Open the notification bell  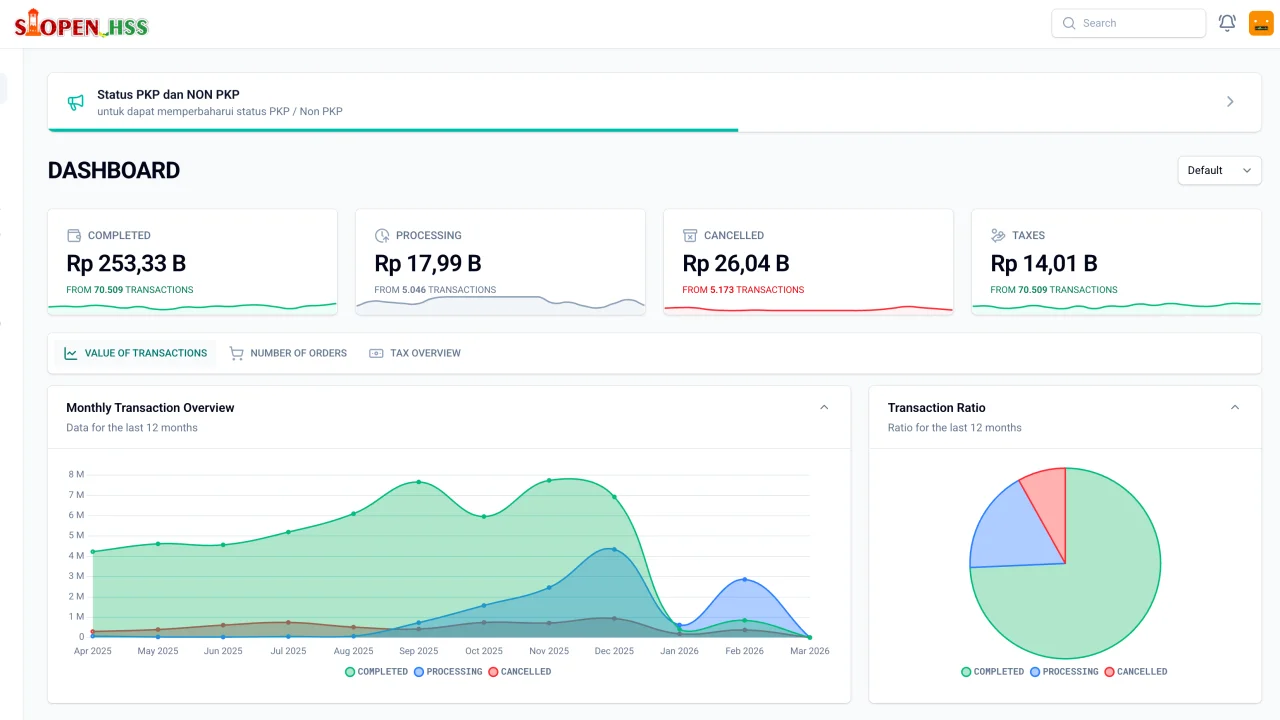[1227, 23]
